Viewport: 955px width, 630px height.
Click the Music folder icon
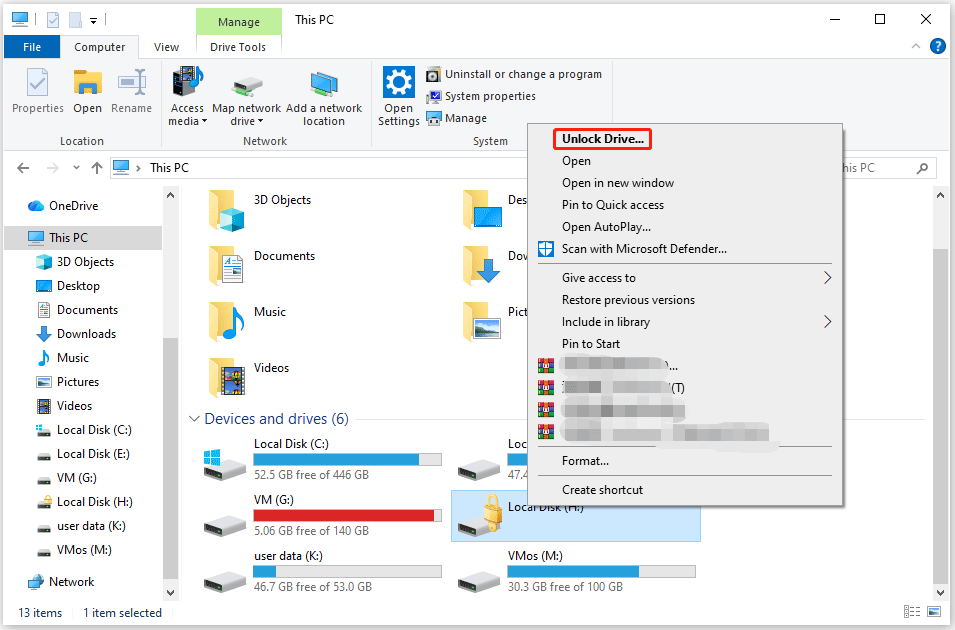point(227,322)
